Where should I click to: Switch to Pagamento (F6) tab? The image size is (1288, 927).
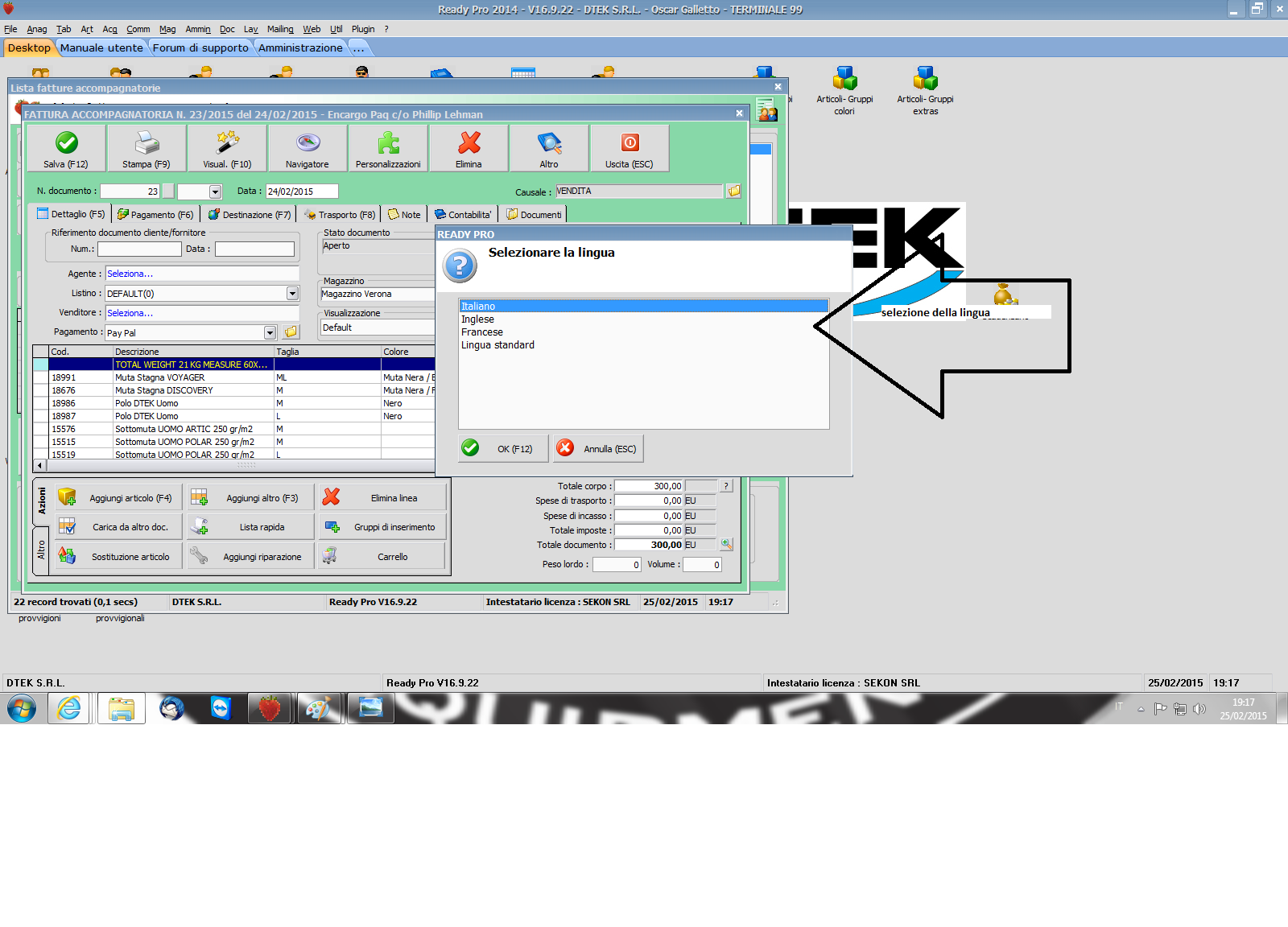[155, 214]
